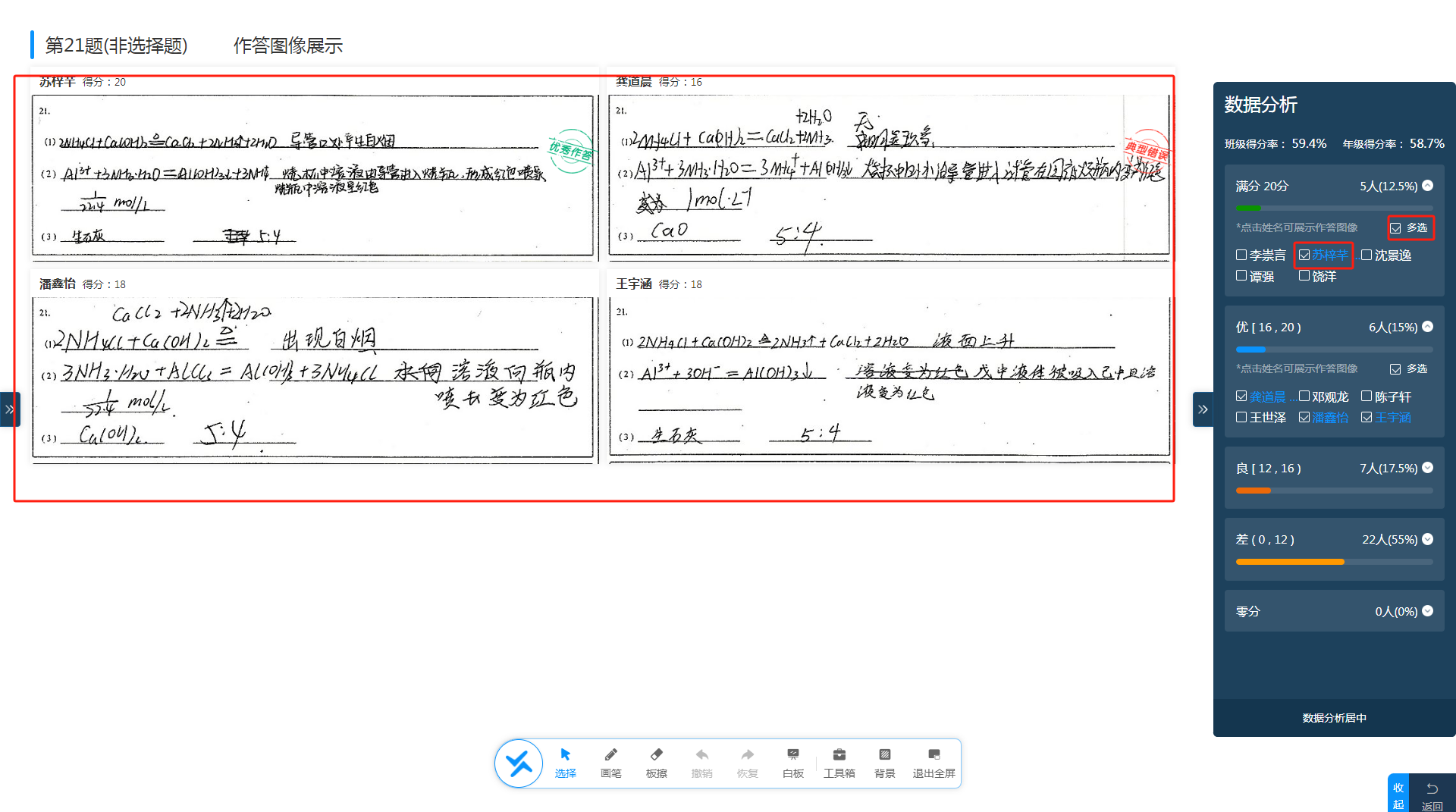Image resolution: width=1456 pixels, height=812 pixels.
Task: Click the 22人(55%) count
Action: (x=1390, y=540)
